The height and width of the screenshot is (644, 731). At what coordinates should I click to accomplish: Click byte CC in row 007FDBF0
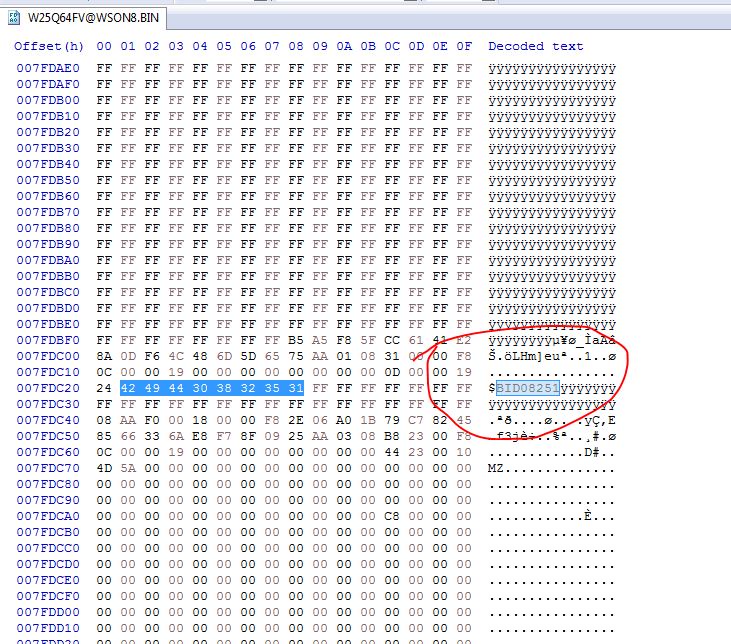pos(392,340)
